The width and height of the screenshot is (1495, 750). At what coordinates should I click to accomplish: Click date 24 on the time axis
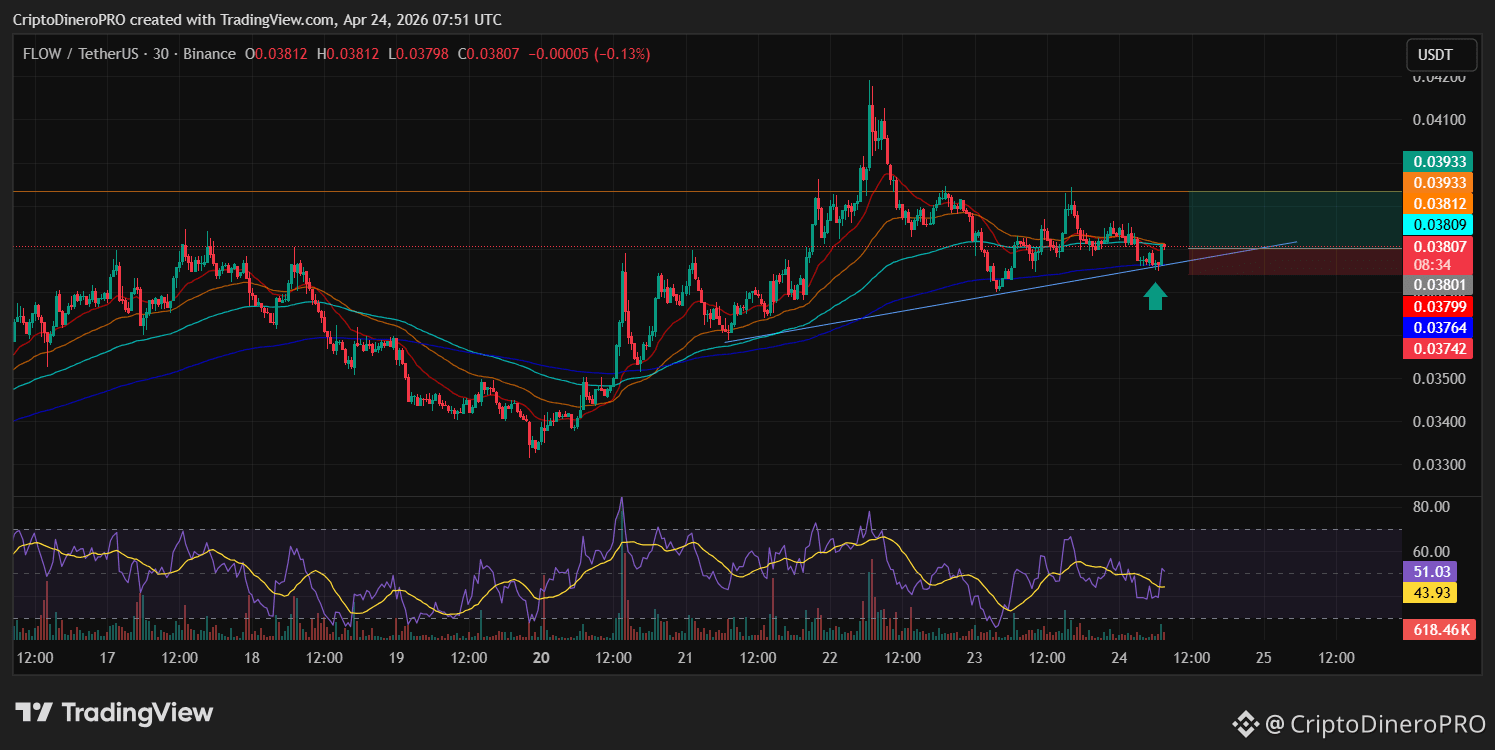(x=1119, y=658)
